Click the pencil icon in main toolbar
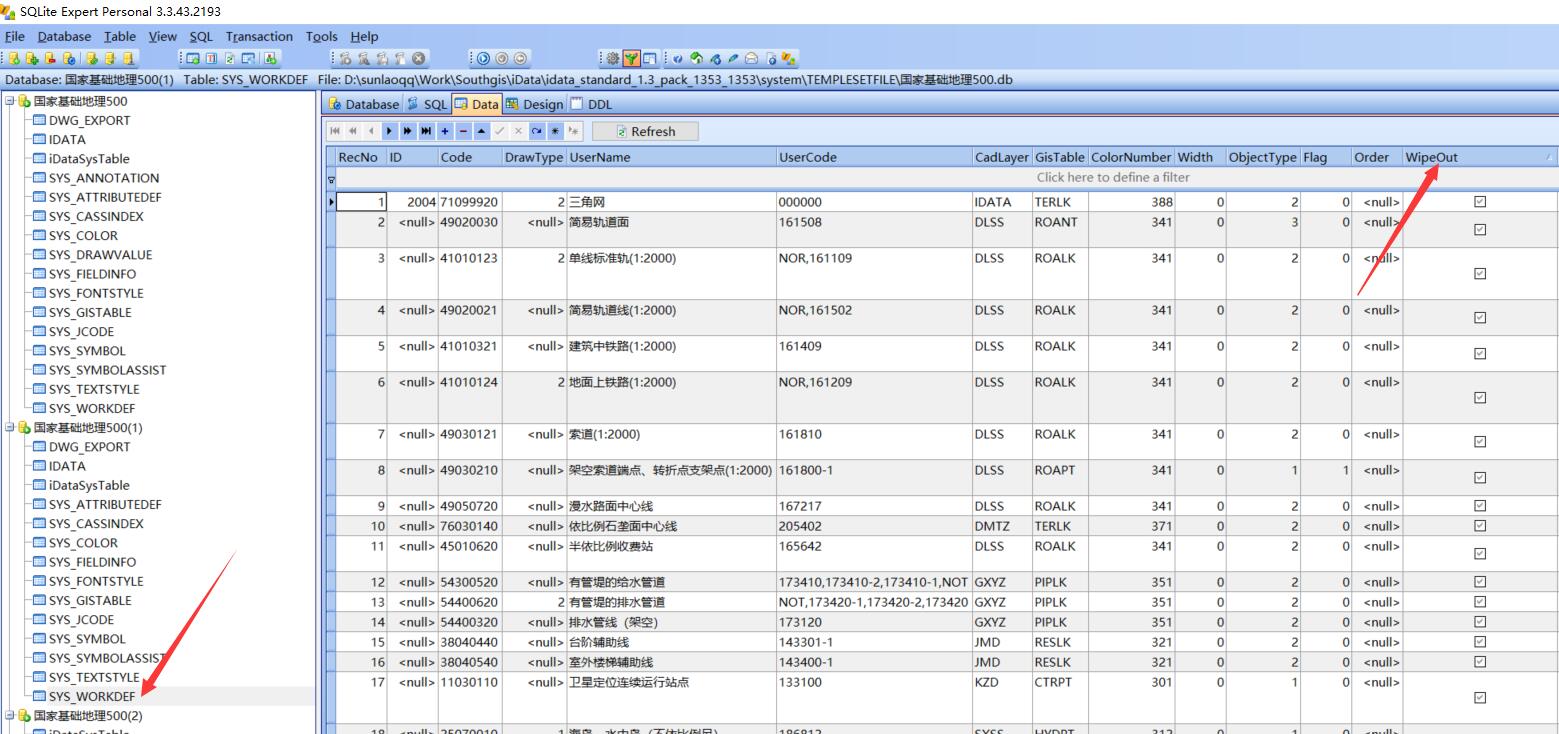This screenshot has width=1559, height=734. tap(733, 58)
